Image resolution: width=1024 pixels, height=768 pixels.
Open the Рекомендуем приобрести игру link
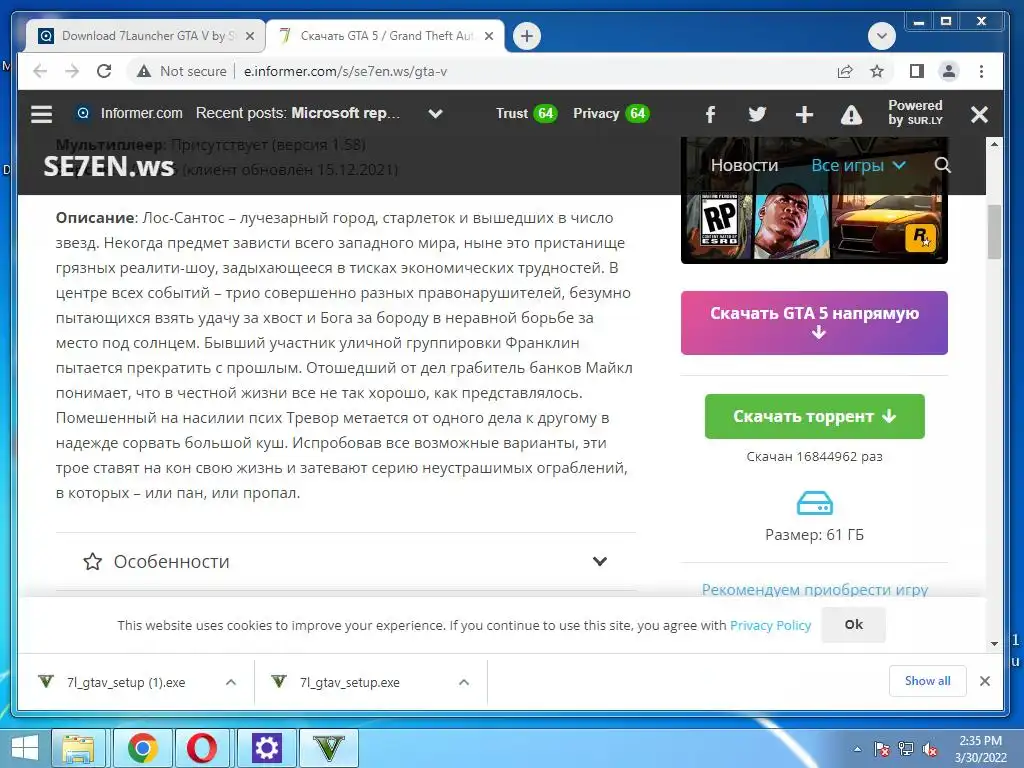(814, 590)
